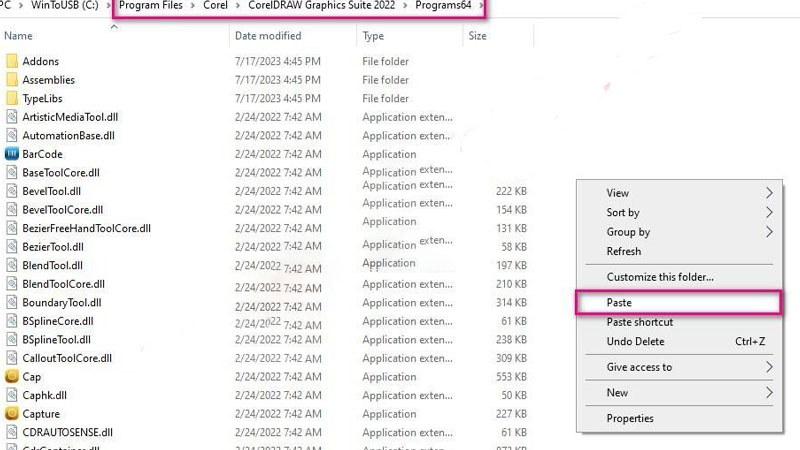Select the Assemblies folder icon
This screenshot has width=800, height=450.
(12, 80)
